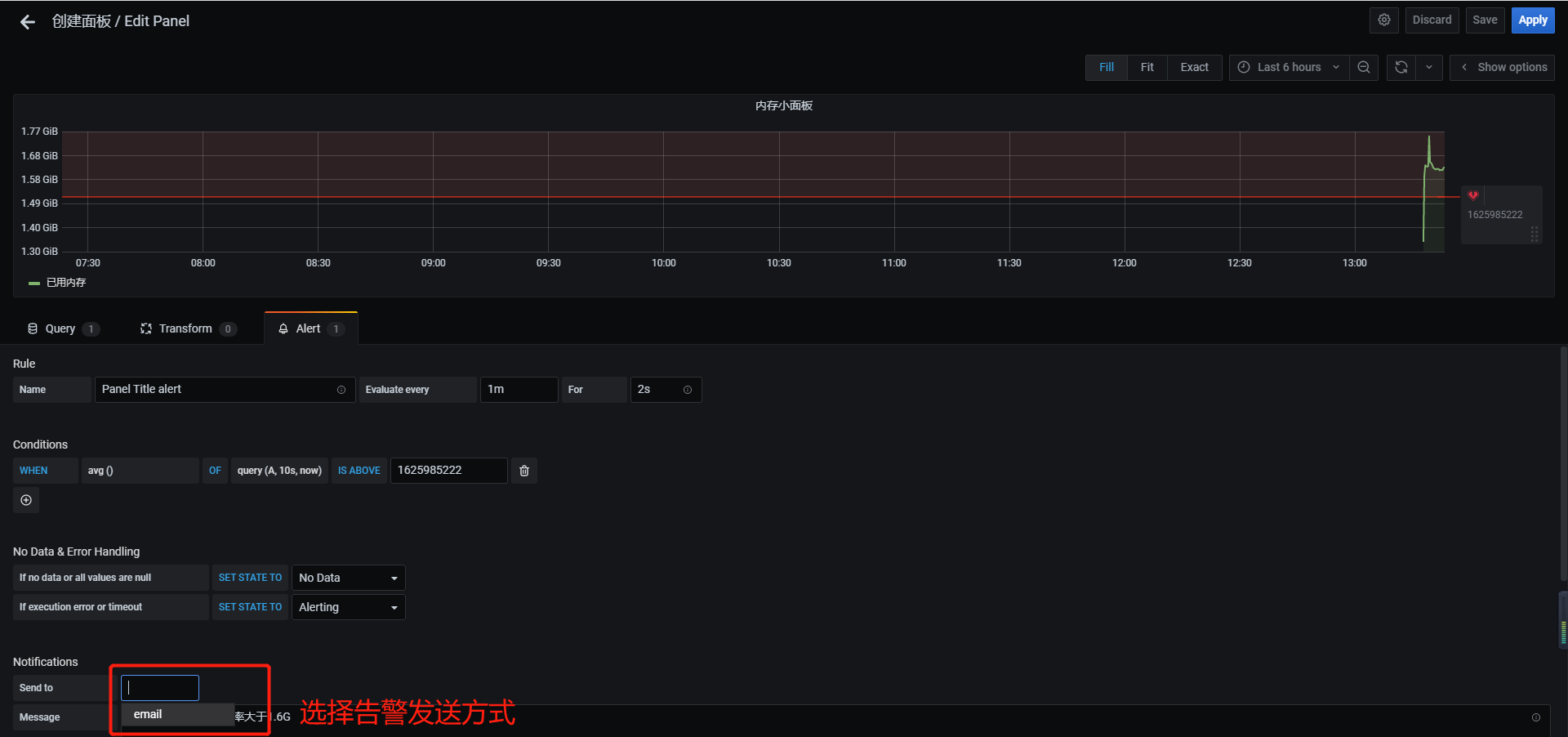Open the Last 6 hours time picker
1568x737 pixels.
(1289, 68)
